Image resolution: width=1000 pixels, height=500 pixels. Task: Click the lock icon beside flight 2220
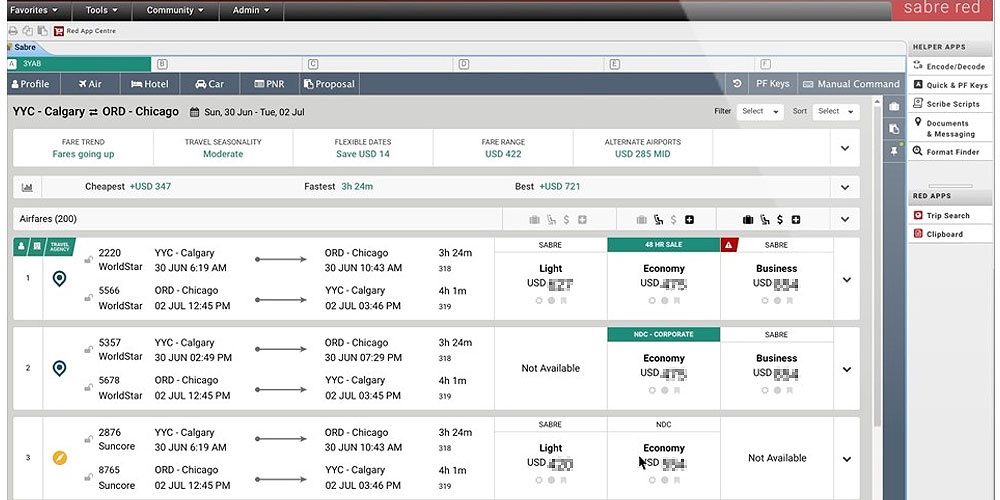(89, 260)
